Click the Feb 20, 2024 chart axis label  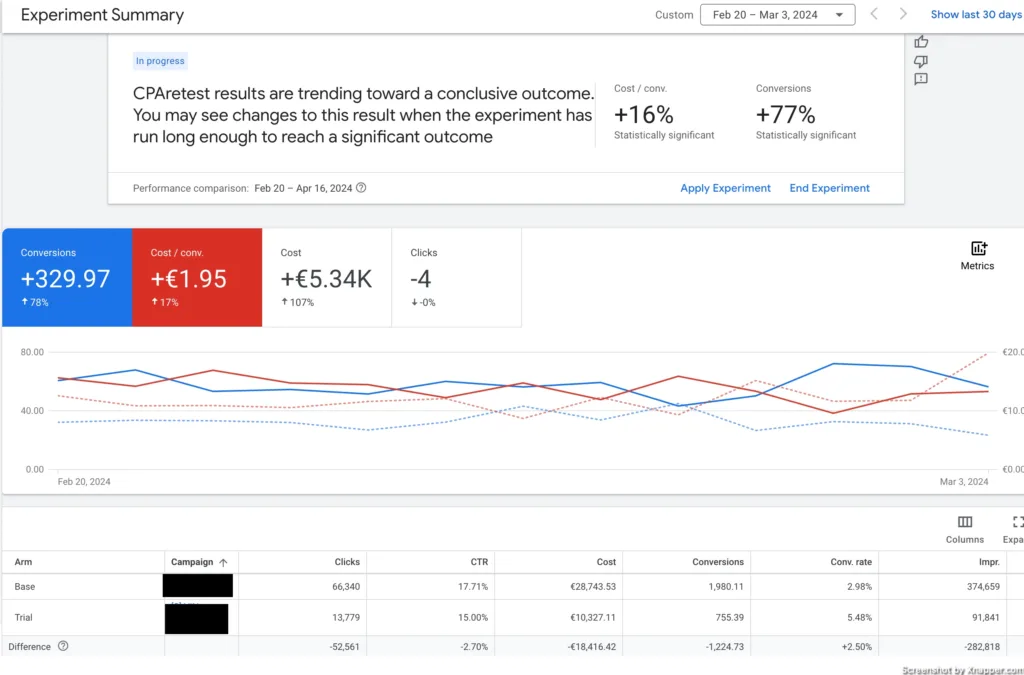pos(84,482)
